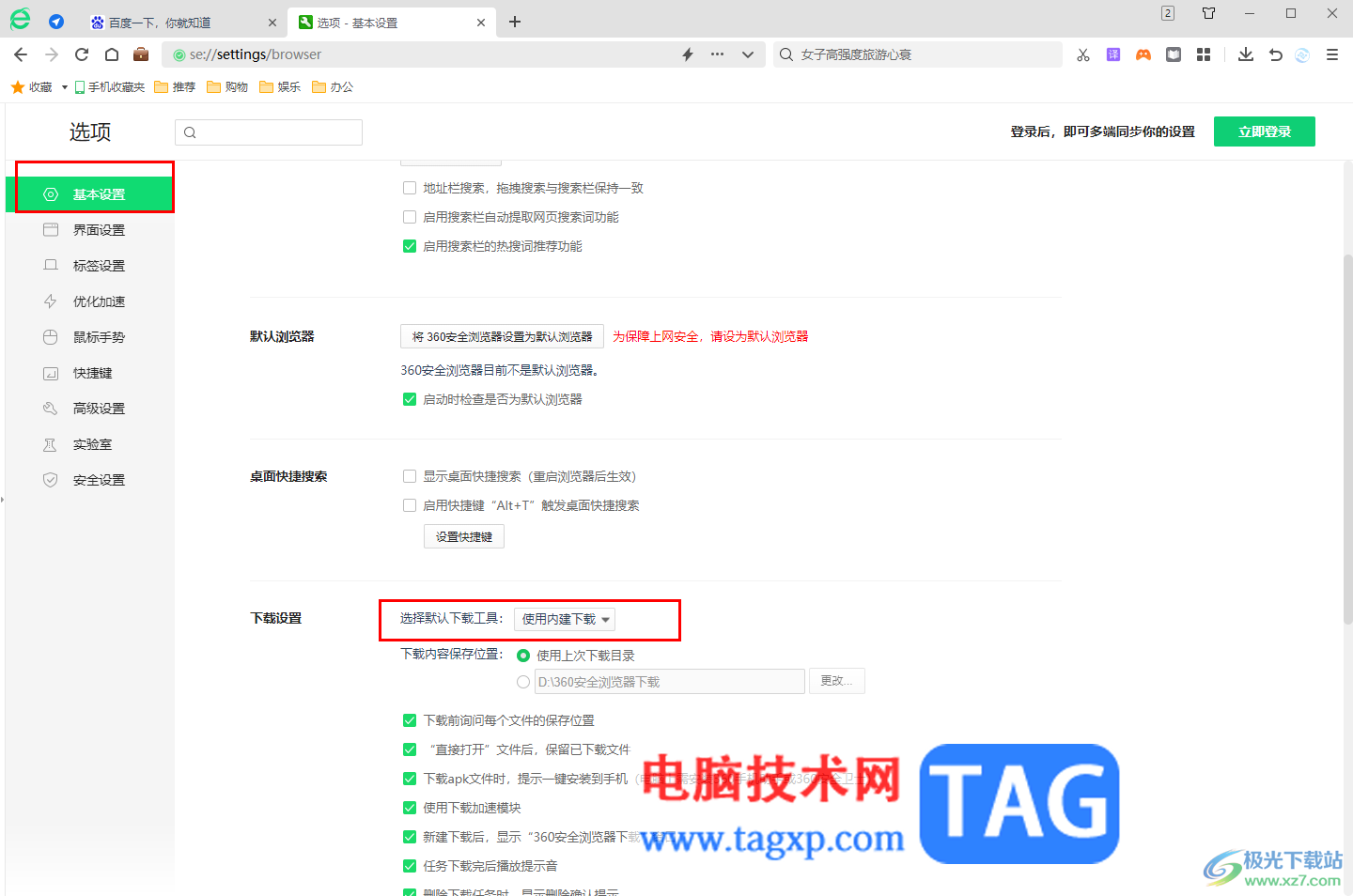1353x896 pixels.
Task: Expand the address bar dropdown chevron
Action: pos(748,54)
